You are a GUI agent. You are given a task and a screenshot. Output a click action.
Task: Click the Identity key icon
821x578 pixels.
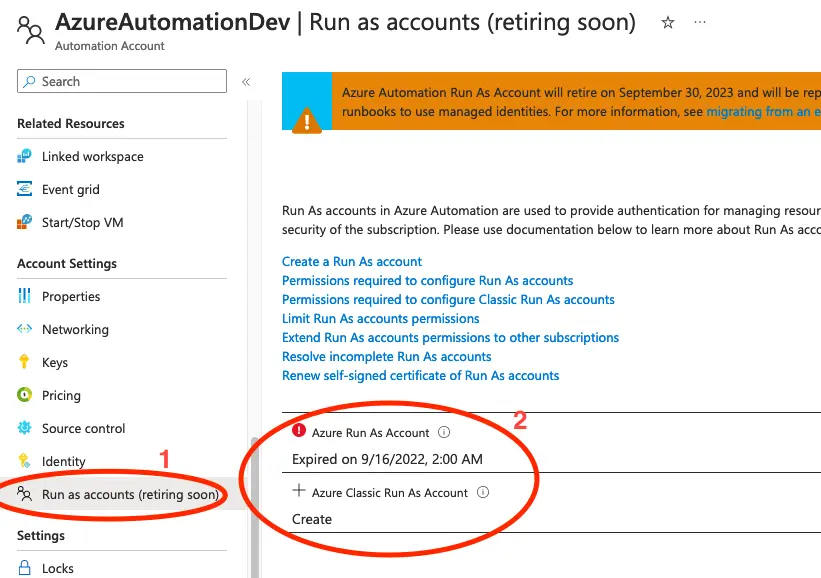(25, 462)
